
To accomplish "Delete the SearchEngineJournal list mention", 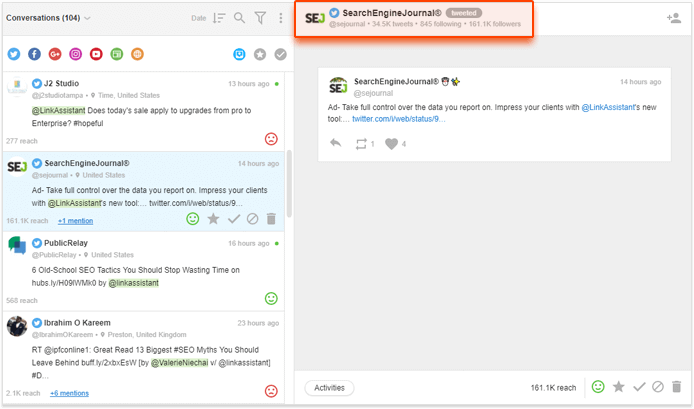I will coord(271,219).
